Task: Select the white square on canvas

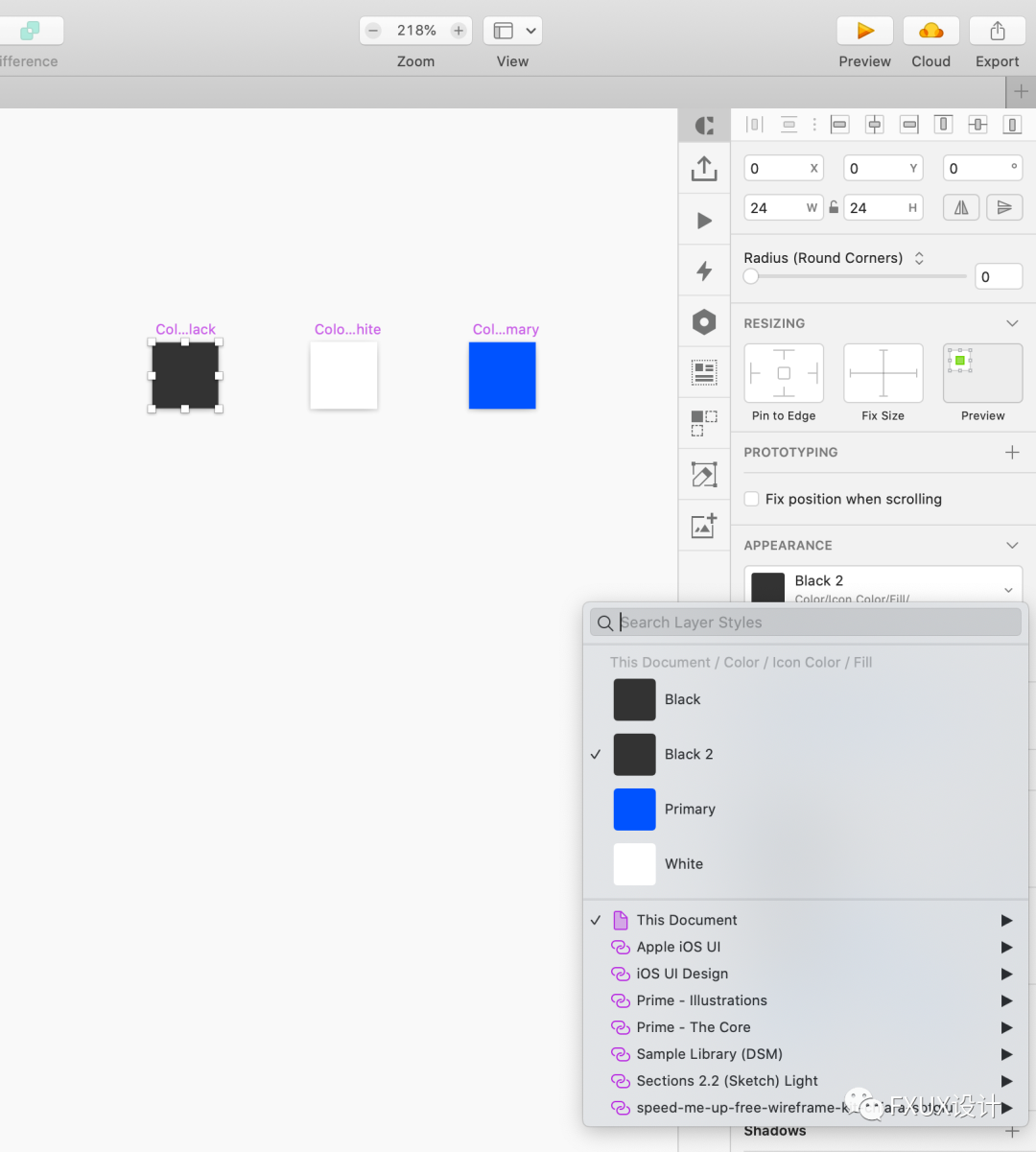Action: pos(343,376)
